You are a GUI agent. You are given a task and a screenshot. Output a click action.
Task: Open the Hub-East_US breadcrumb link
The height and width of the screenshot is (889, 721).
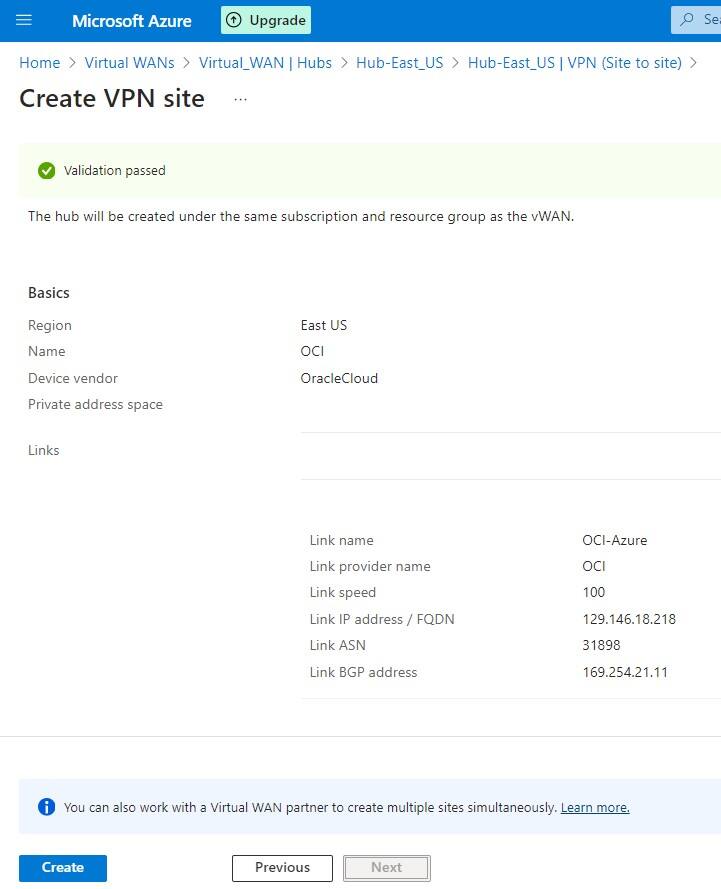point(399,62)
